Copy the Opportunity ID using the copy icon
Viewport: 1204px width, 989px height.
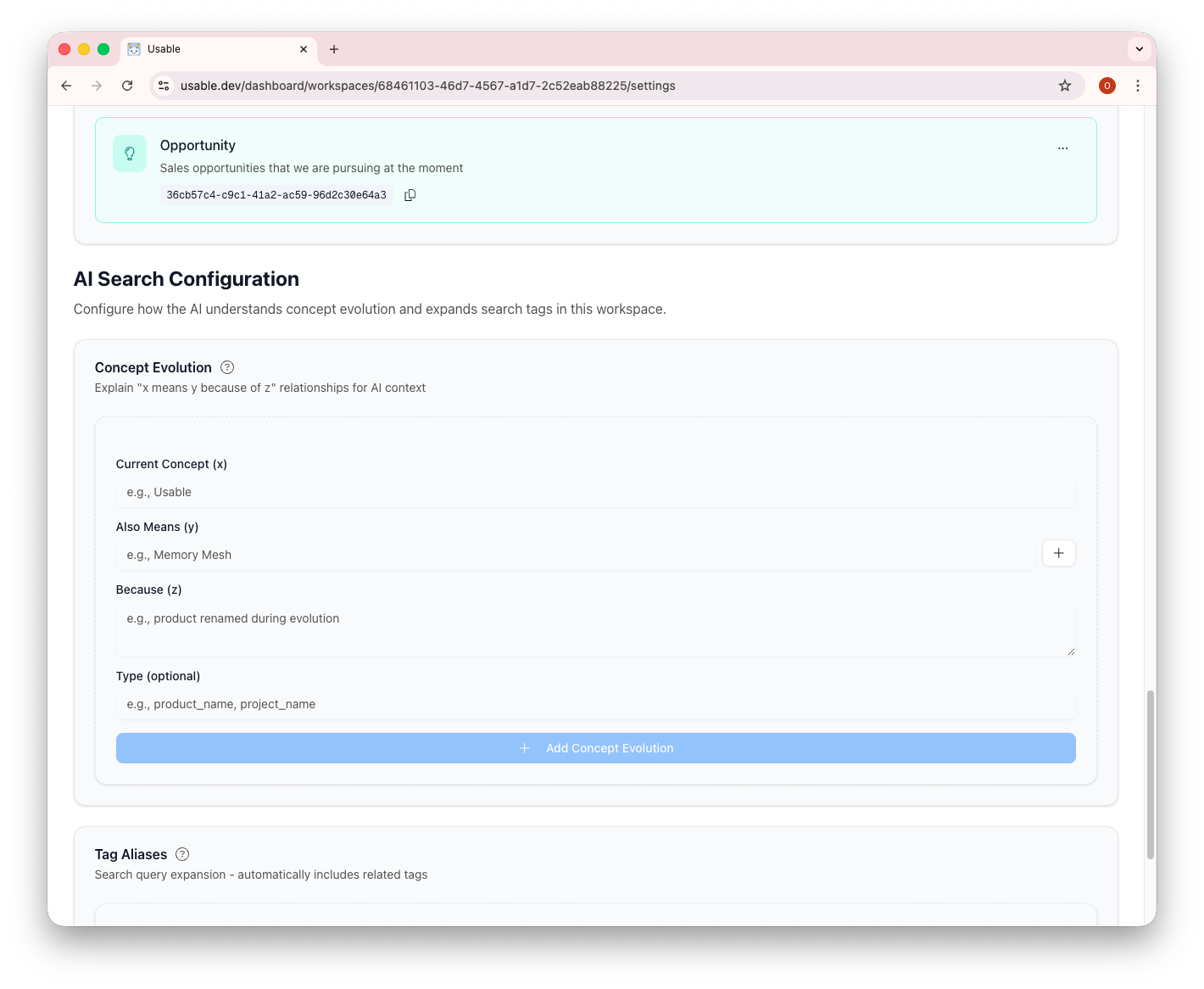410,194
